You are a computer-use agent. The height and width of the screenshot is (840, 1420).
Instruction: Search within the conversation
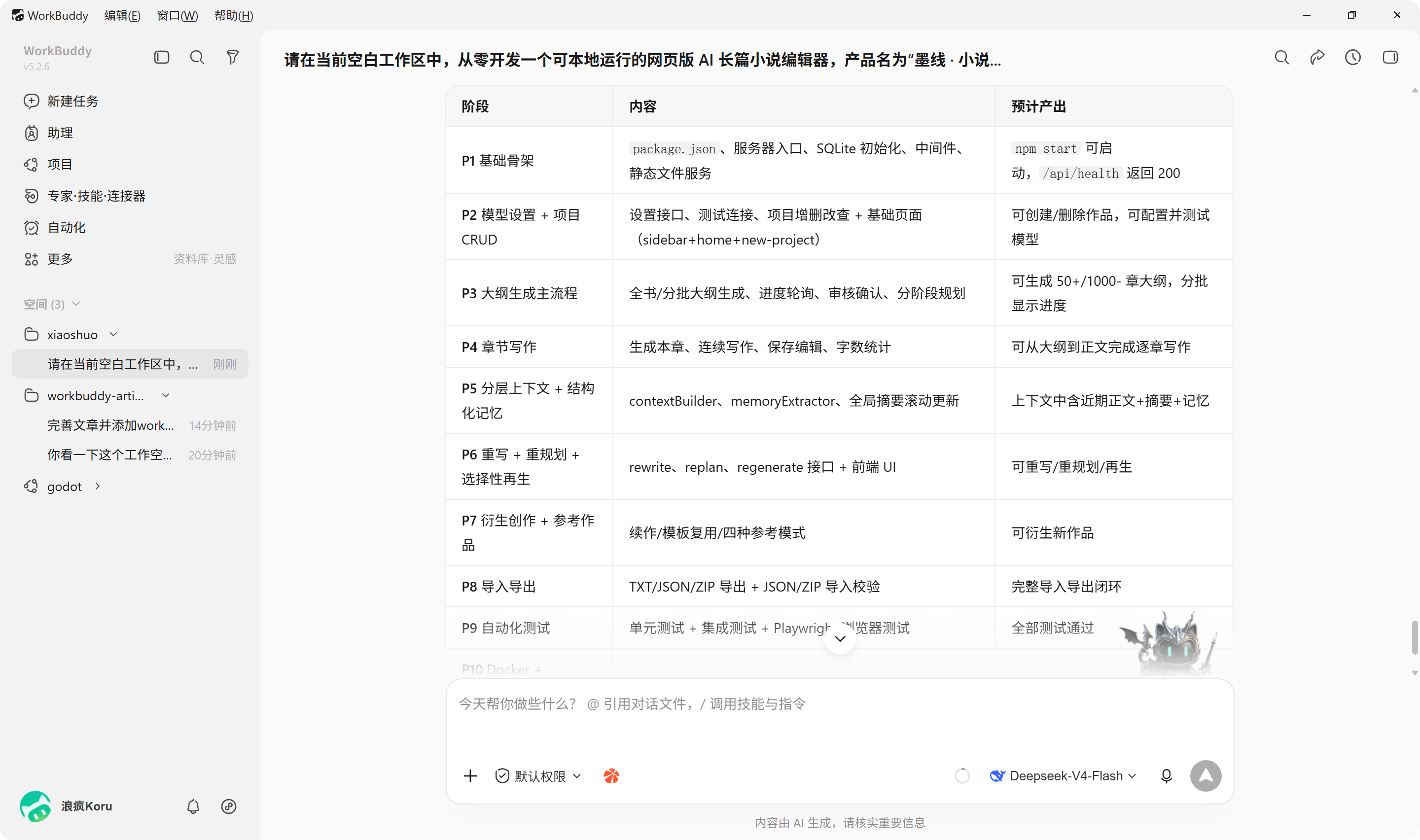1282,57
